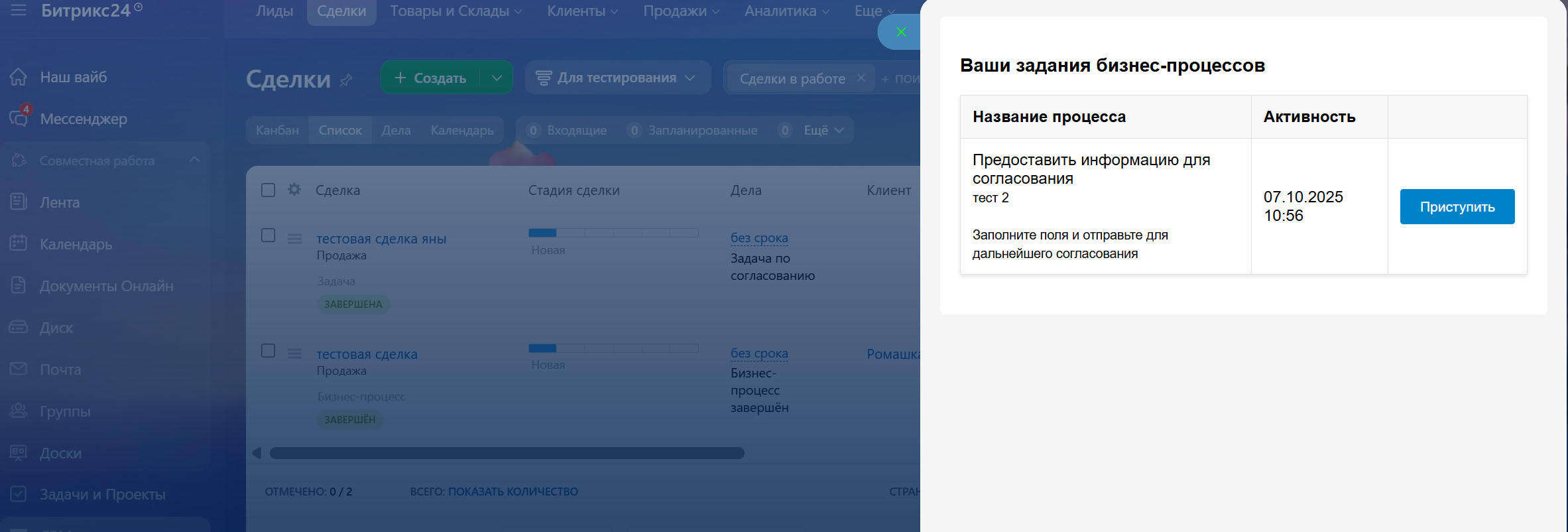
Task: Click the grid settings gear icon
Action: [294, 190]
